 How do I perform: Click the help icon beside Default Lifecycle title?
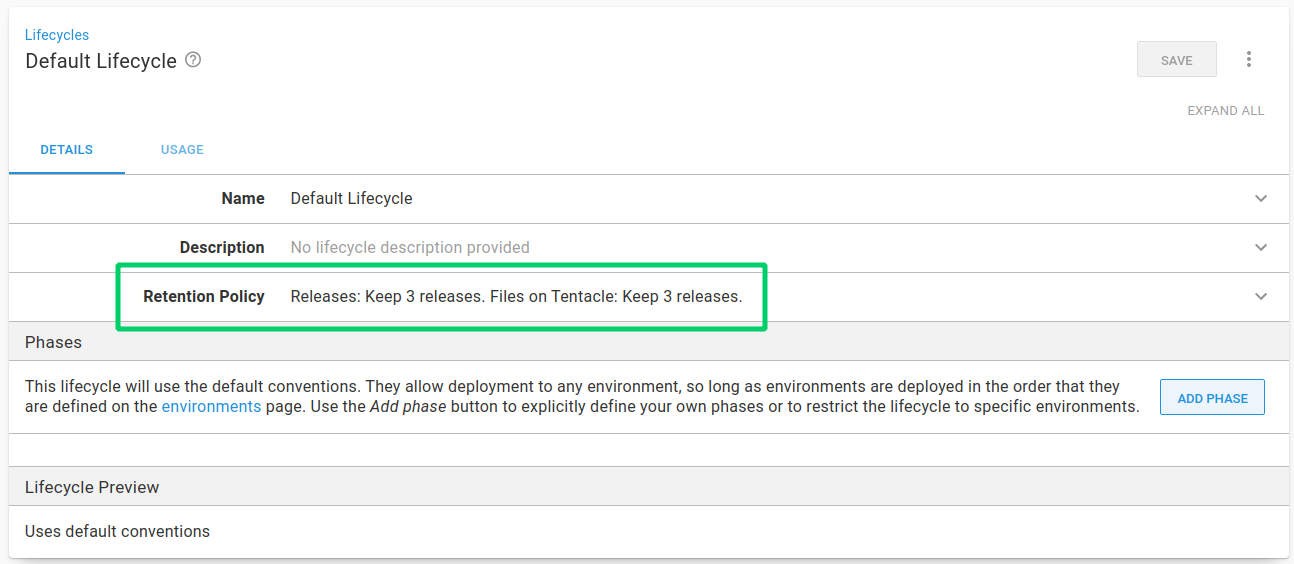click(x=194, y=60)
